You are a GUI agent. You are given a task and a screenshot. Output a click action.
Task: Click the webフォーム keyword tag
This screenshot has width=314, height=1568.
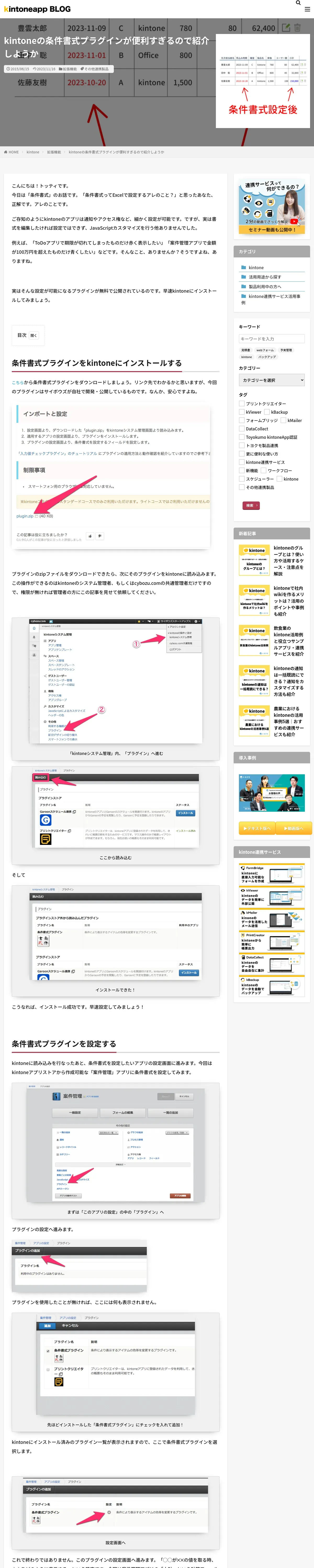pos(265,350)
